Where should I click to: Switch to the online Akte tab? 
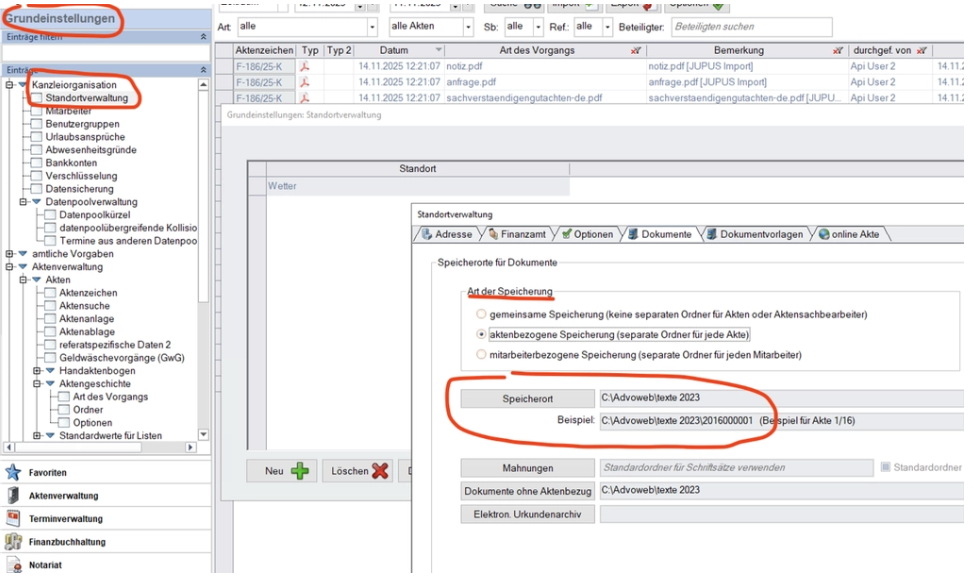pyautogui.click(x=849, y=234)
